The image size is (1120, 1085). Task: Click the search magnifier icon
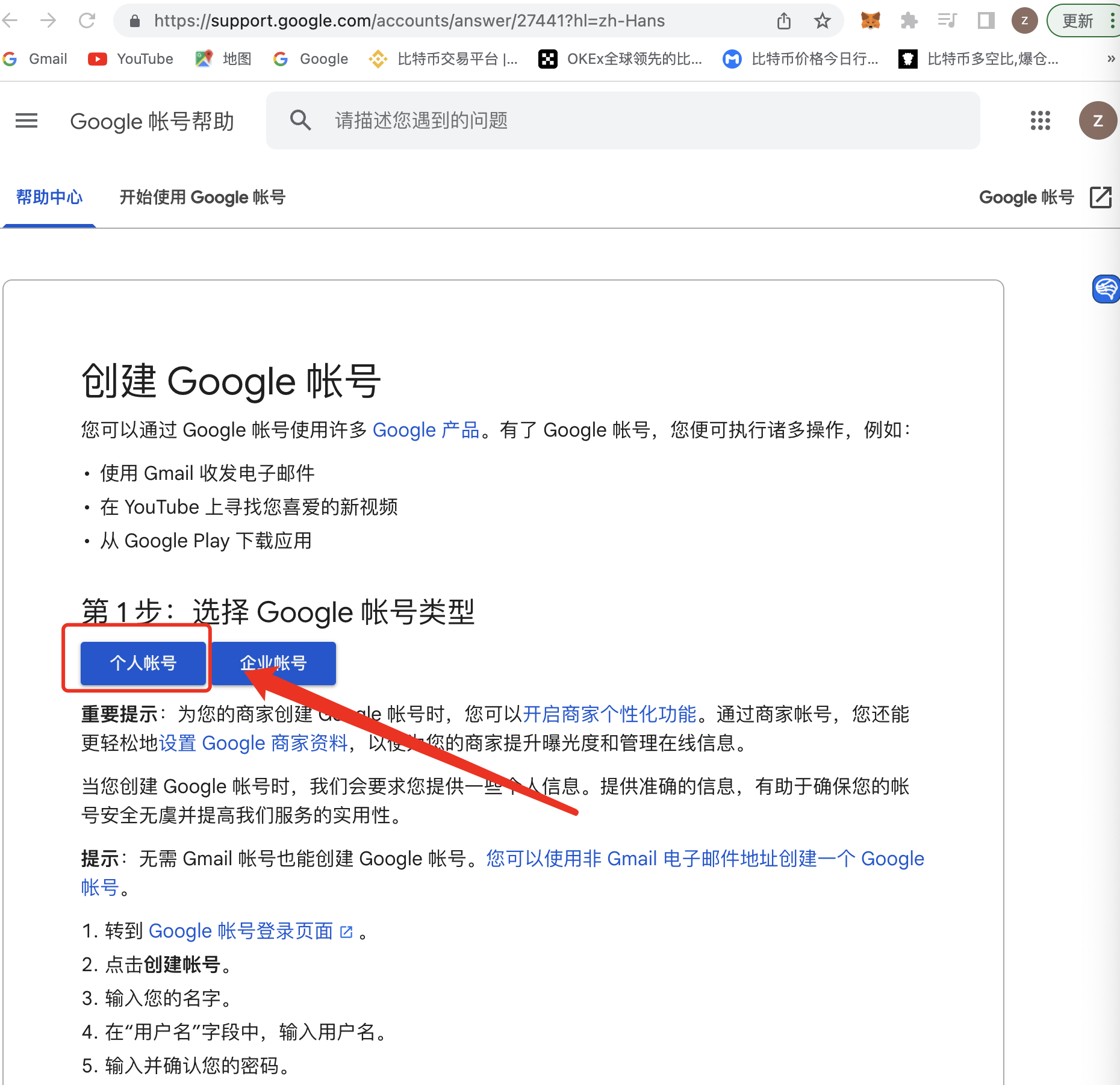[x=300, y=120]
